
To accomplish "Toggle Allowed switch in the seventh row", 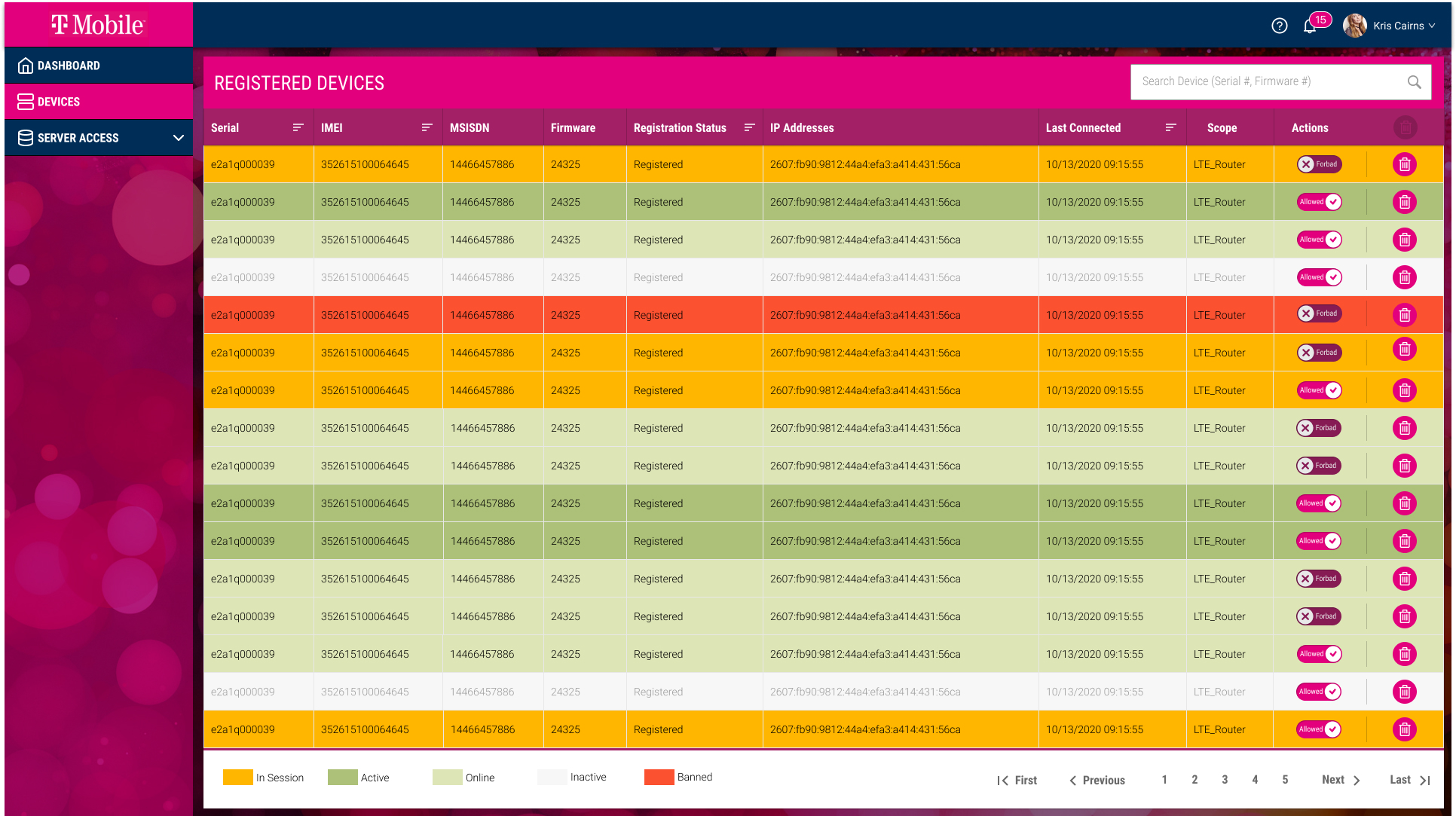I will click(x=1319, y=390).
